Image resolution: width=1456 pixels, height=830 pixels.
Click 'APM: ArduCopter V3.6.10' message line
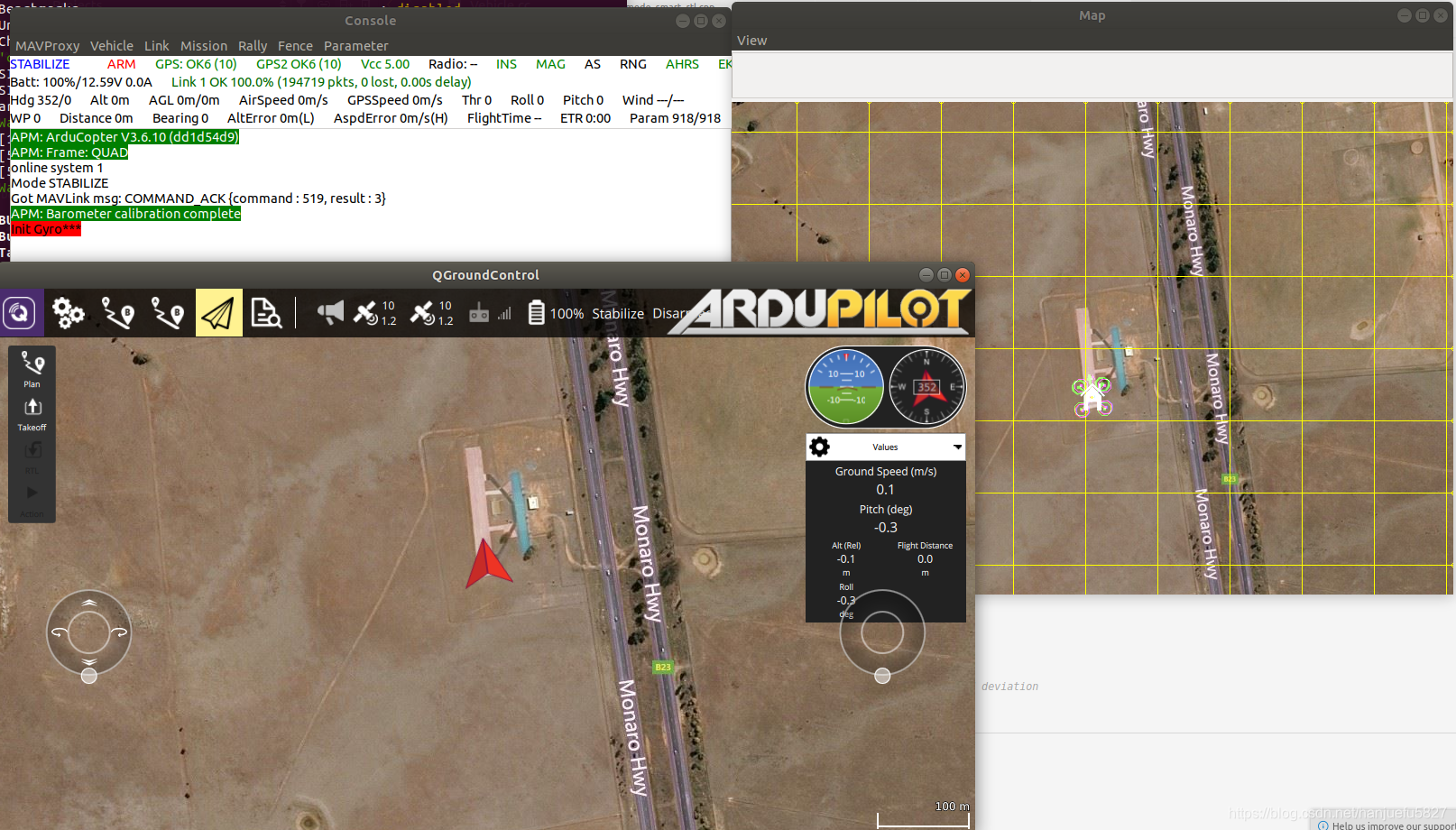[x=124, y=137]
